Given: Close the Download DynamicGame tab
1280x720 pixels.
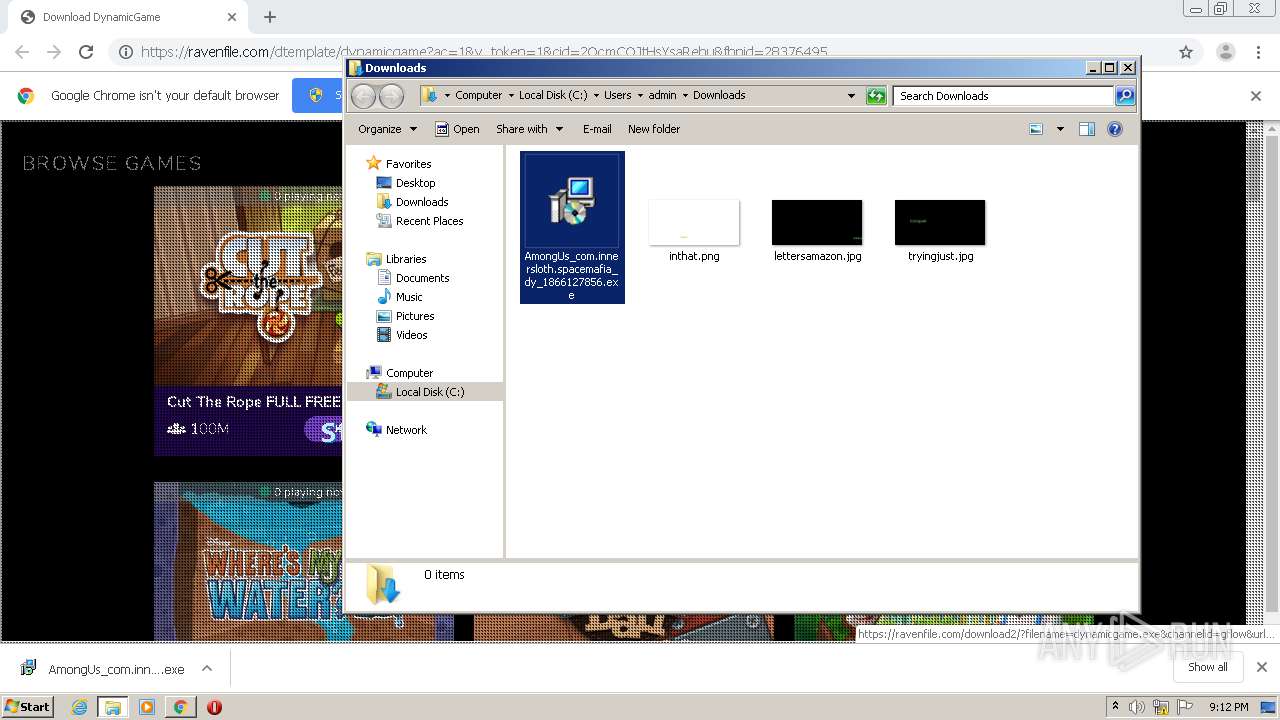Looking at the screenshot, I should tap(232, 17).
